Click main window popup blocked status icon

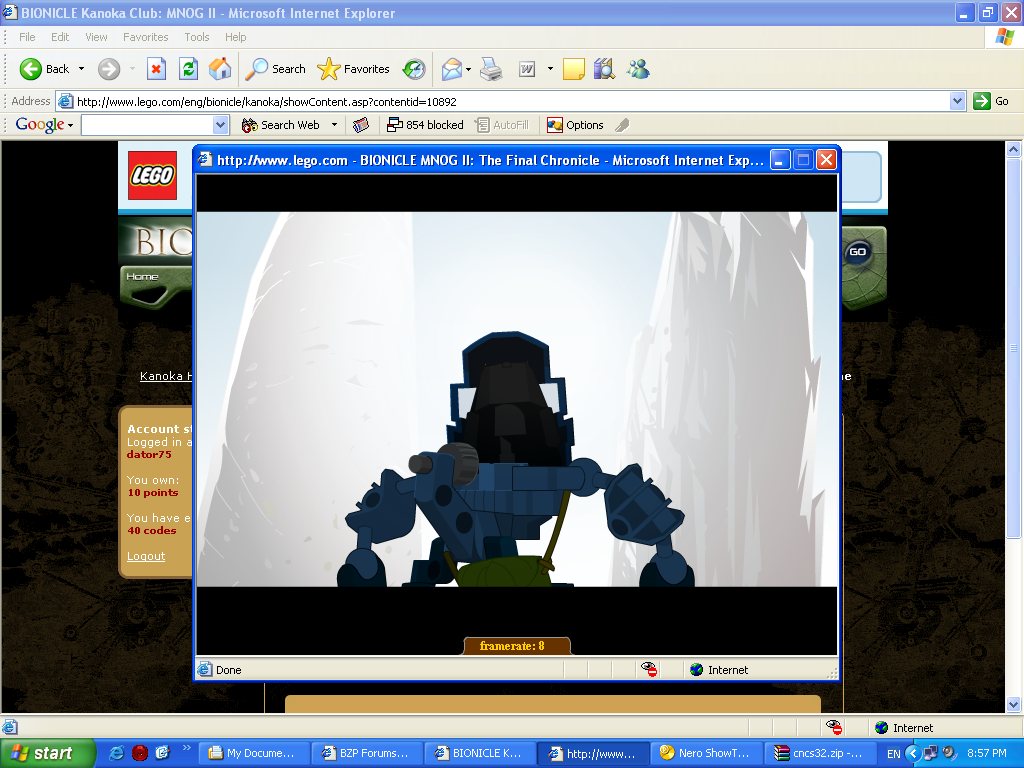(834, 728)
